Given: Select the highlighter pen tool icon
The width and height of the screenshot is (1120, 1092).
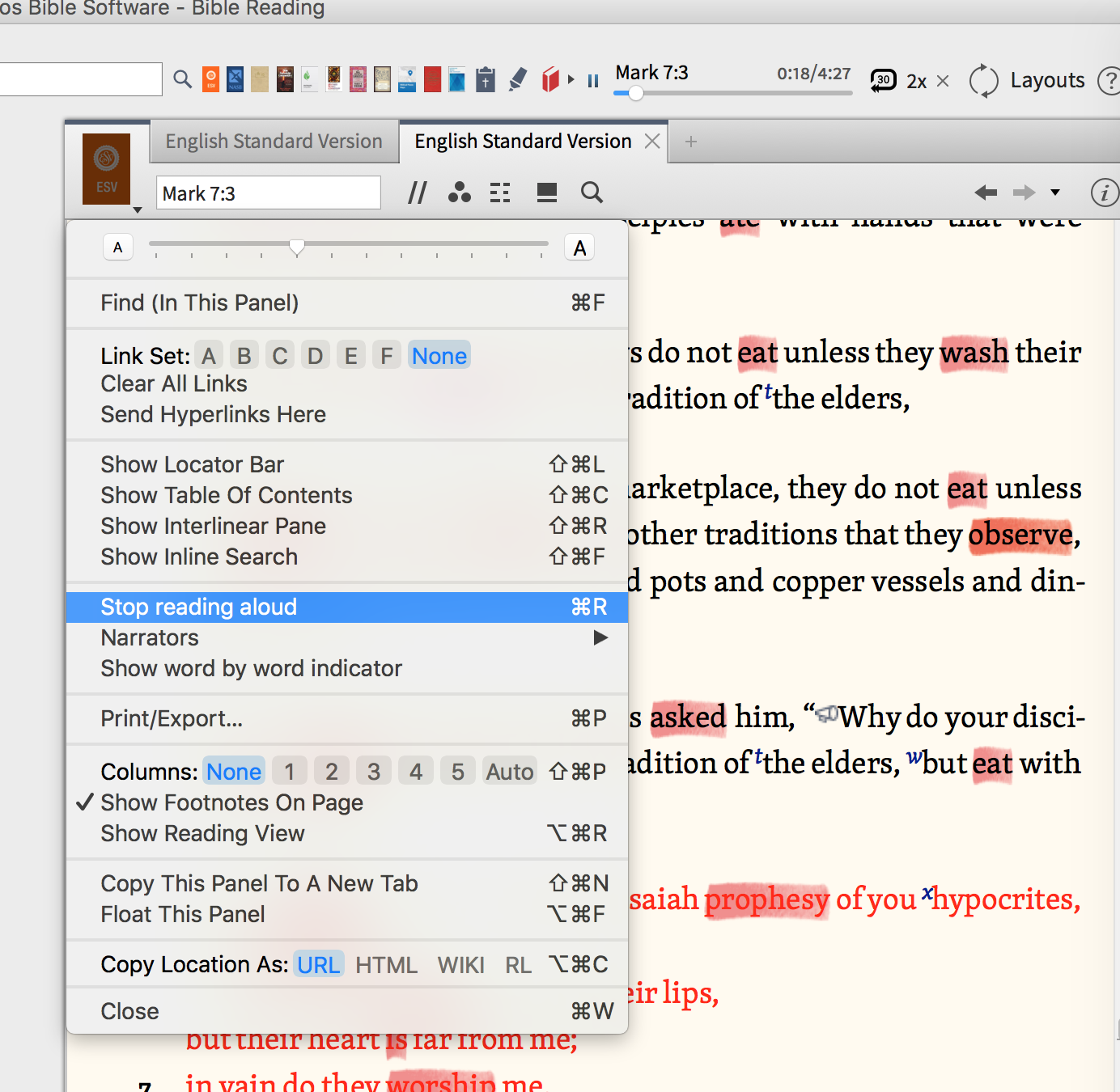Looking at the screenshot, I should click(518, 79).
